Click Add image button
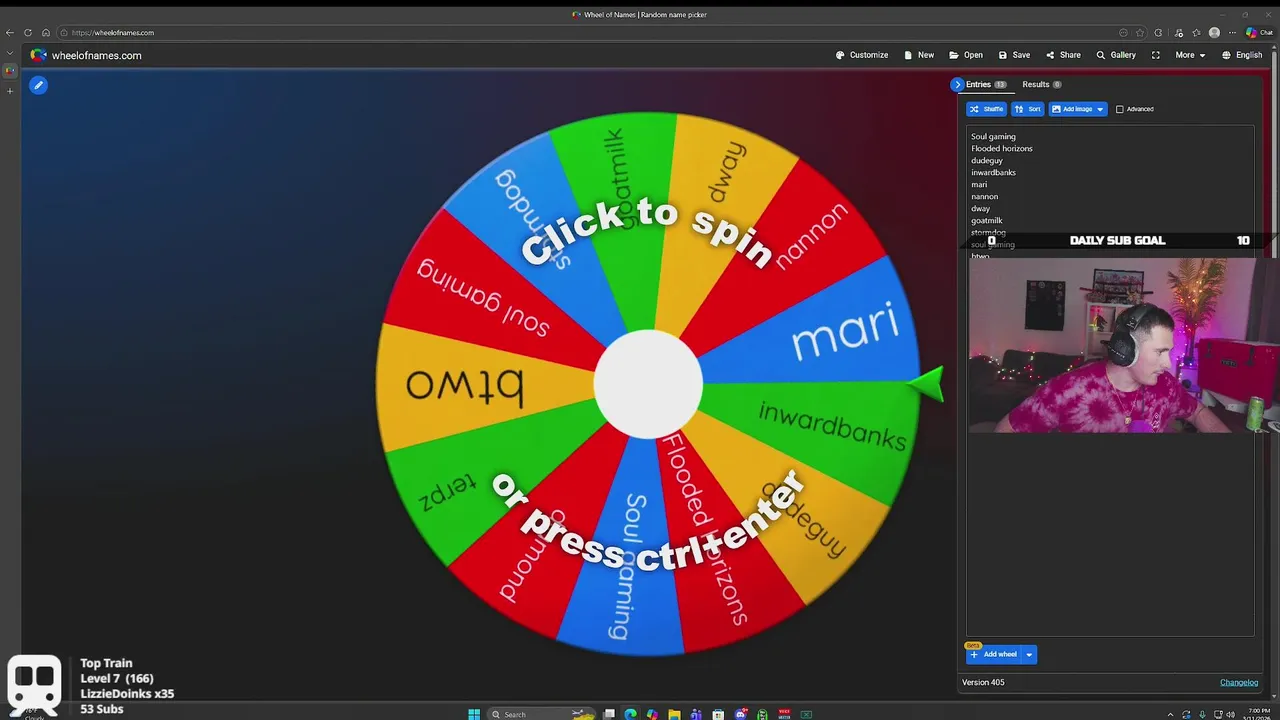 click(x=1071, y=109)
